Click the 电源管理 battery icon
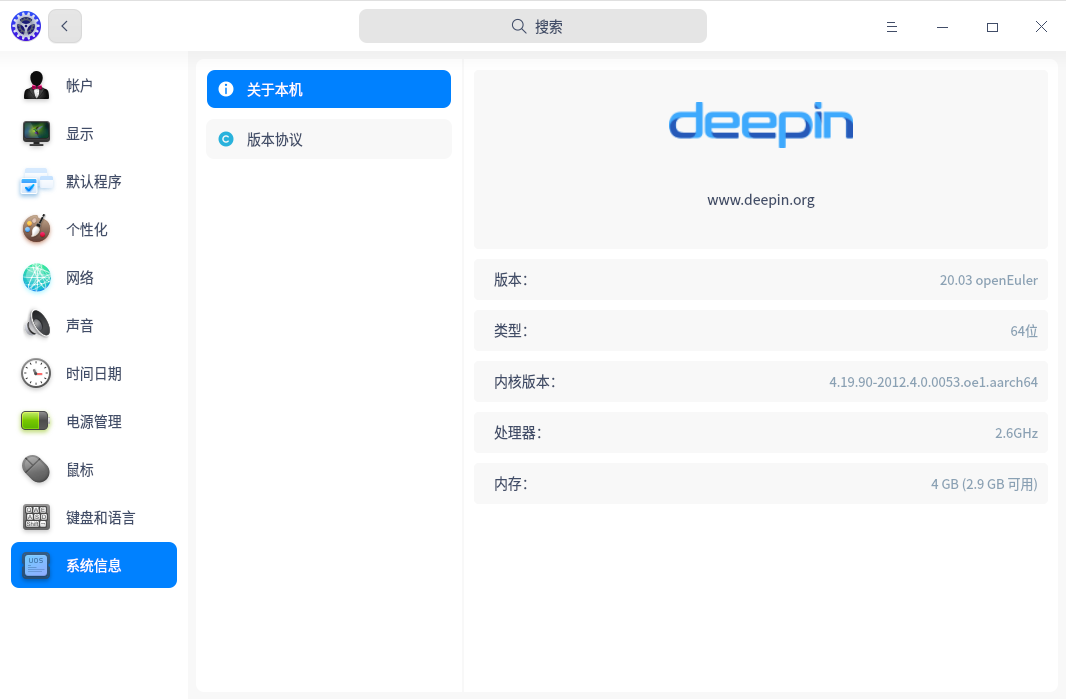 pos(37,422)
